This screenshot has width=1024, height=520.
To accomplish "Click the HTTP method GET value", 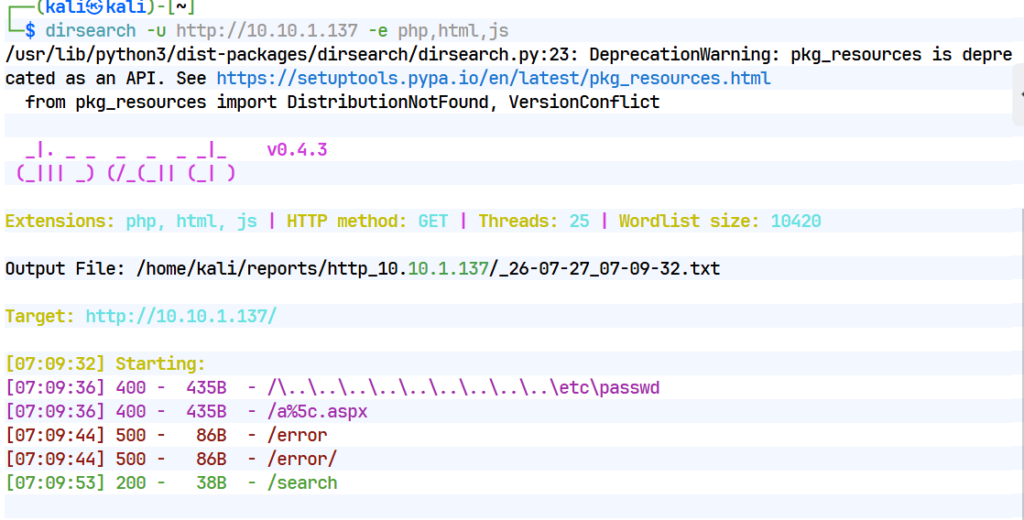I will pos(433,221).
